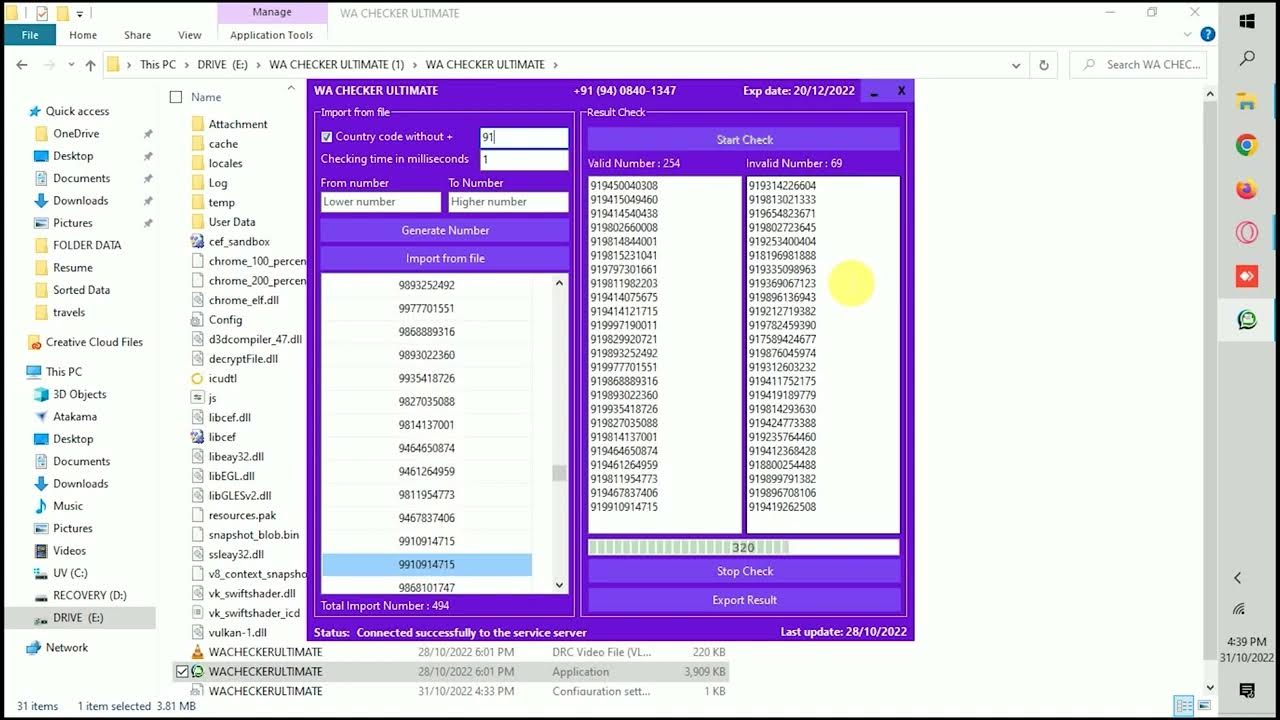Select the Manage contextual tab
The width and height of the screenshot is (1280, 720).
pyautogui.click(x=271, y=12)
